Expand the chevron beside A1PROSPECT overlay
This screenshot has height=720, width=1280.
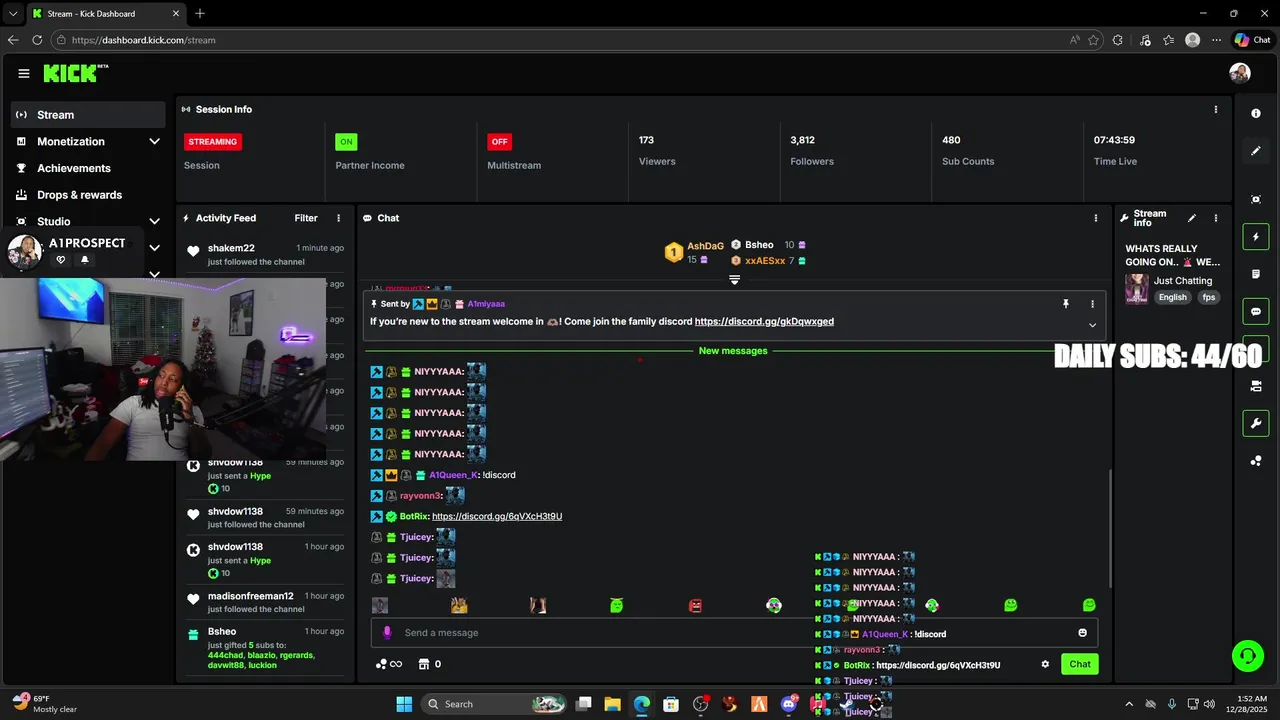(x=154, y=248)
